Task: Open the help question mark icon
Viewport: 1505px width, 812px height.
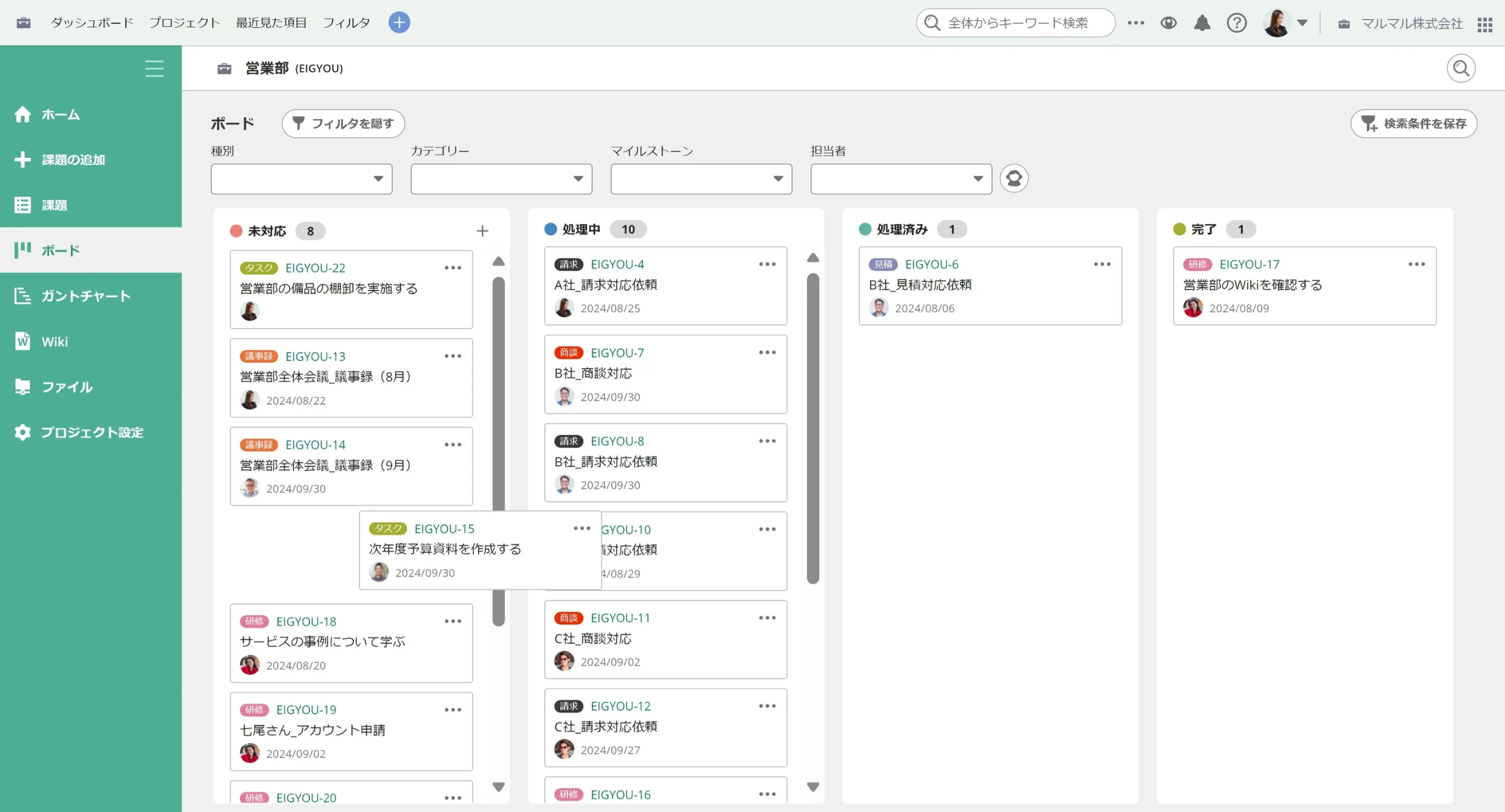Action: coord(1236,23)
